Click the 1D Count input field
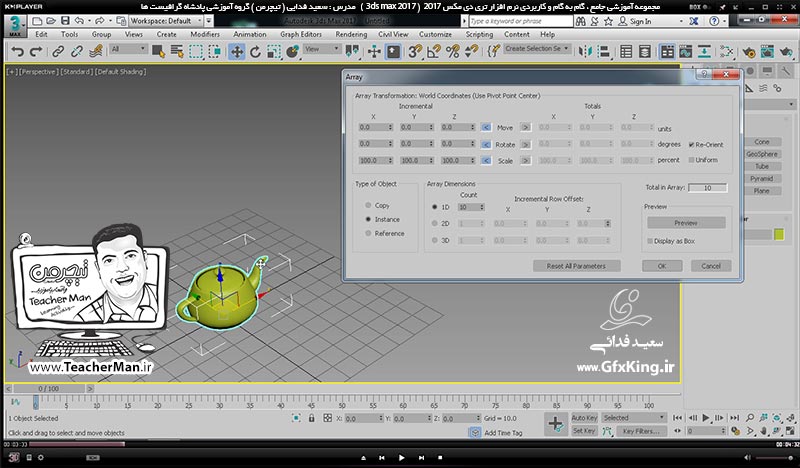Screen dimensions: 800x468 point(471,207)
